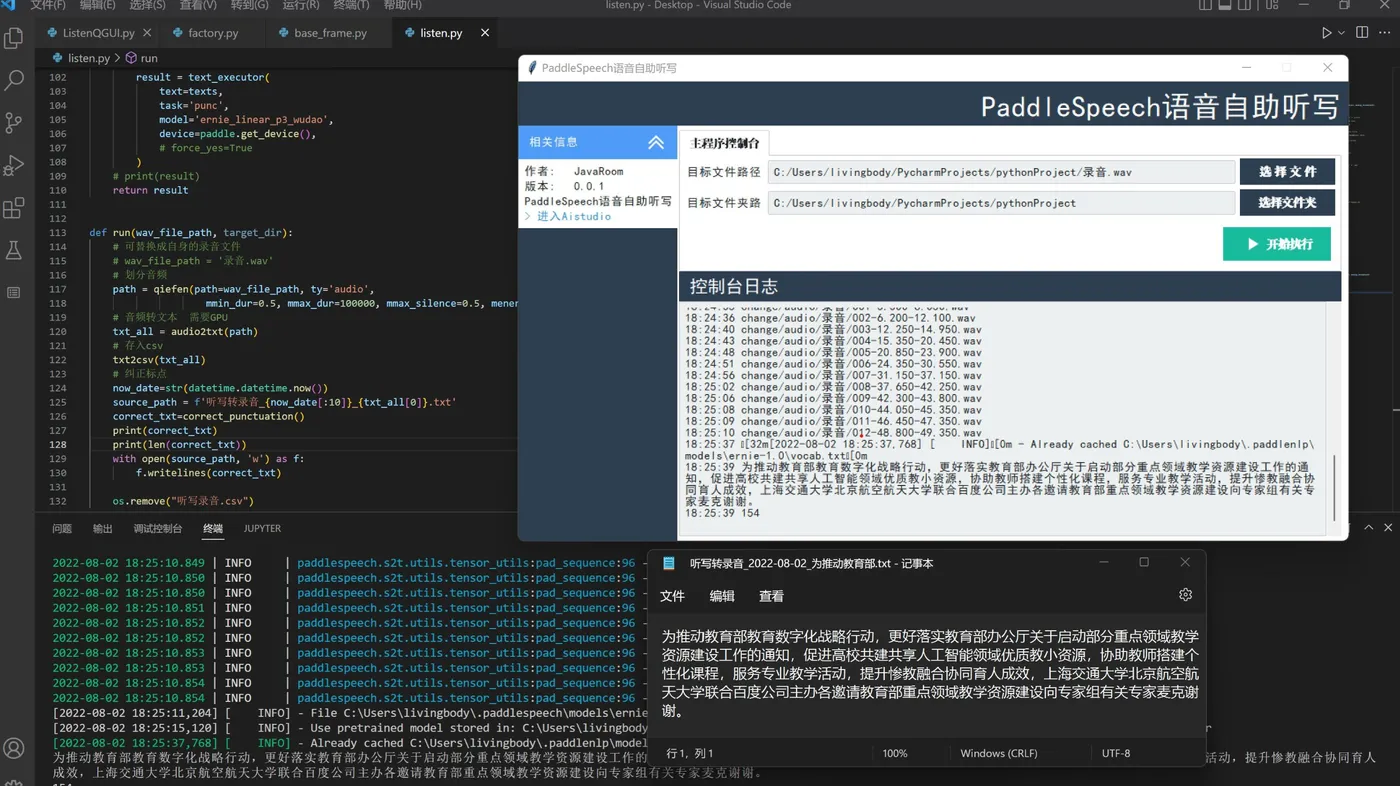Open the VS Code Explorer view

[14, 38]
